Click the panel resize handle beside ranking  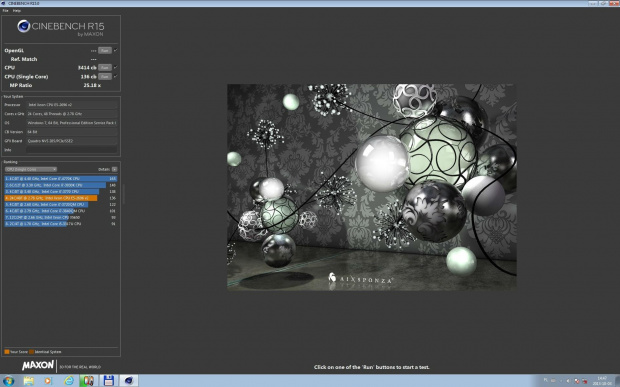(x=123, y=194)
